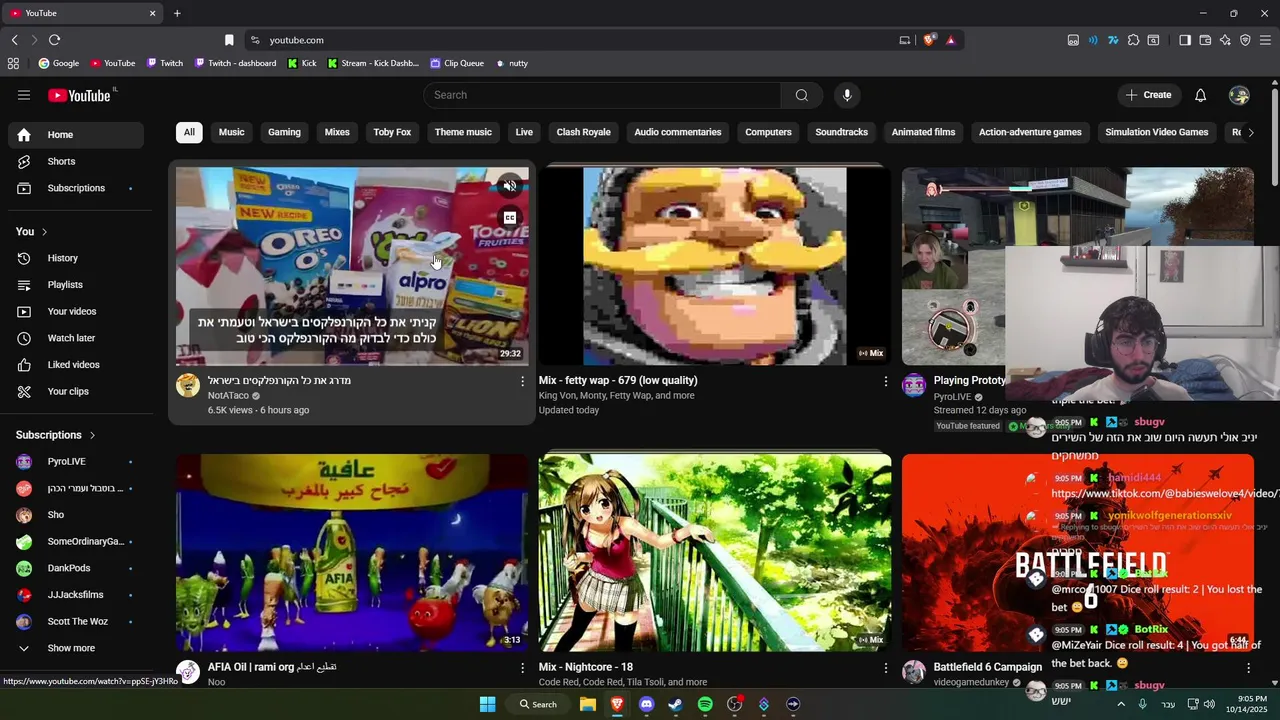Open options for the NotATaco video
This screenshot has width=1280, height=720.
(x=522, y=381)
